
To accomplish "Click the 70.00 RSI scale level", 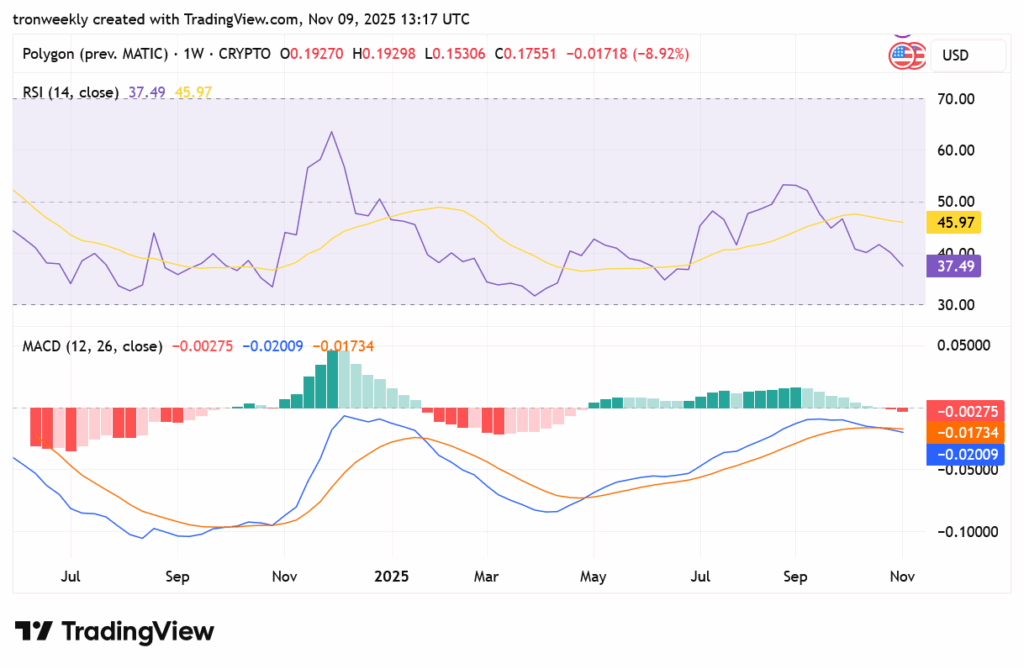I will pyautogui.click(x=956, y=99).
